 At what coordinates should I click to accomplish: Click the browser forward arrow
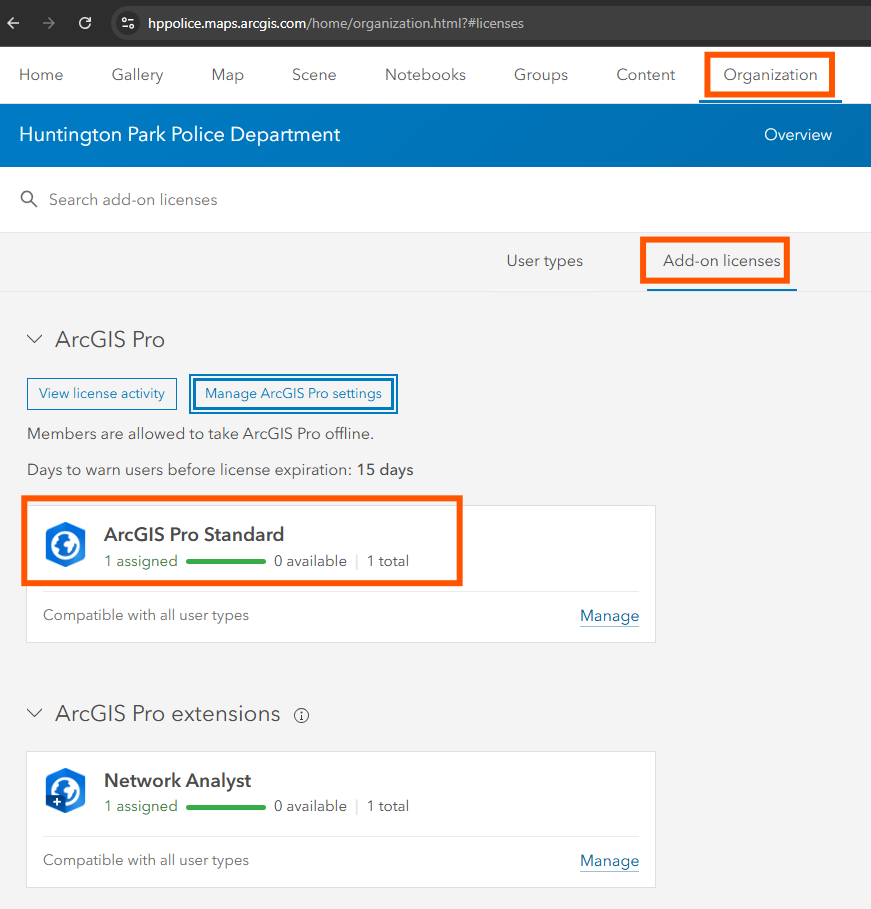(x=49, y=23)
